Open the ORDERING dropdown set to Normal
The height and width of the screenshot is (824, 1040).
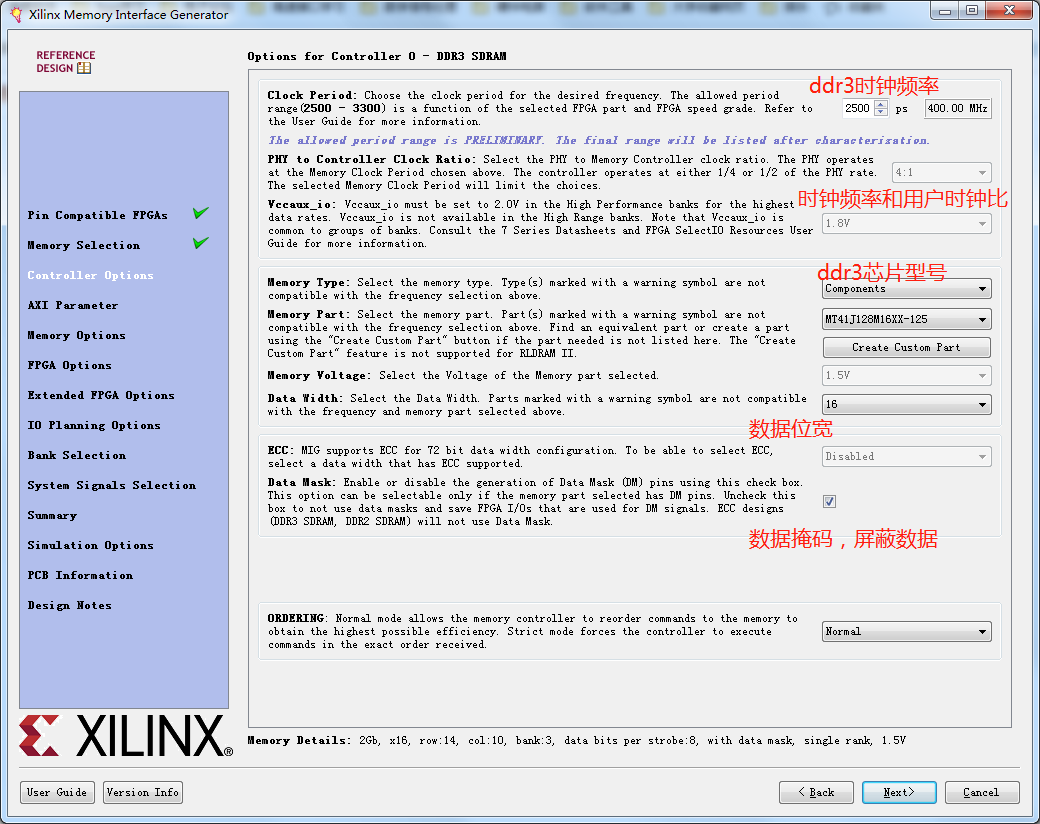tap(905, 631)
